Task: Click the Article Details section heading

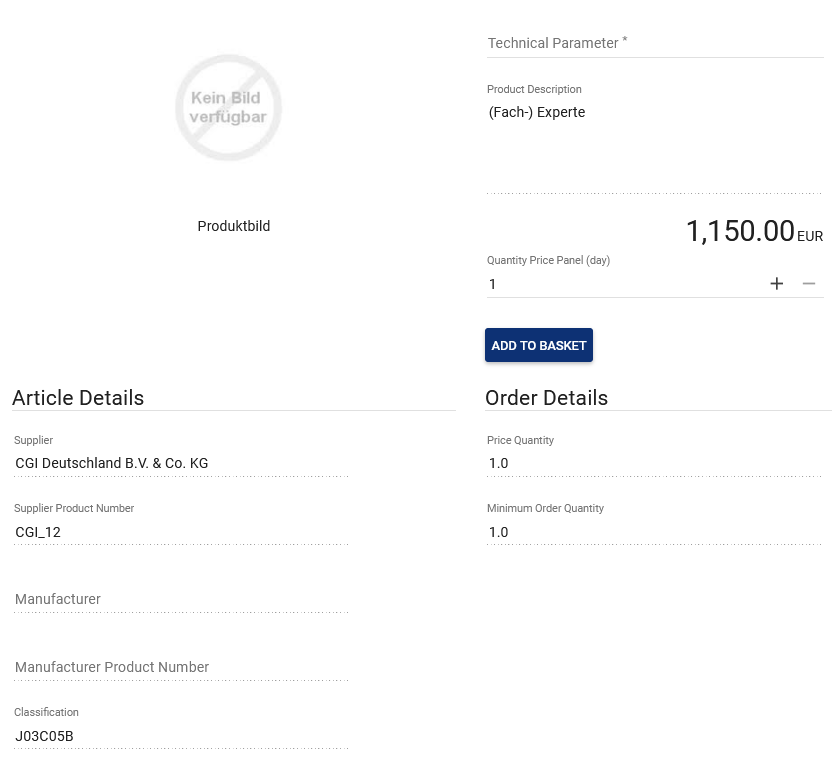Action: point(78,398)
